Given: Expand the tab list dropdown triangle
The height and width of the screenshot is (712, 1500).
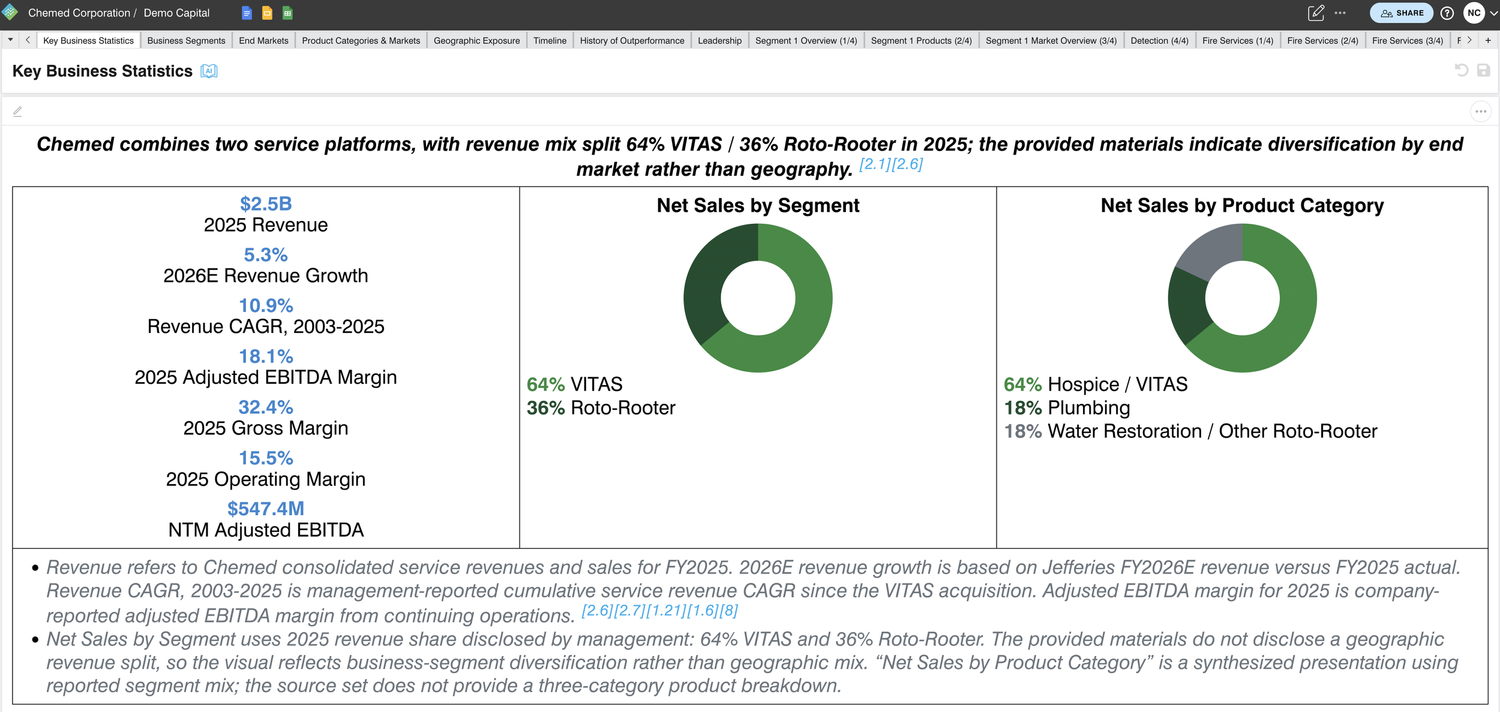Looking at the screenshot, I should click(10, 40).
